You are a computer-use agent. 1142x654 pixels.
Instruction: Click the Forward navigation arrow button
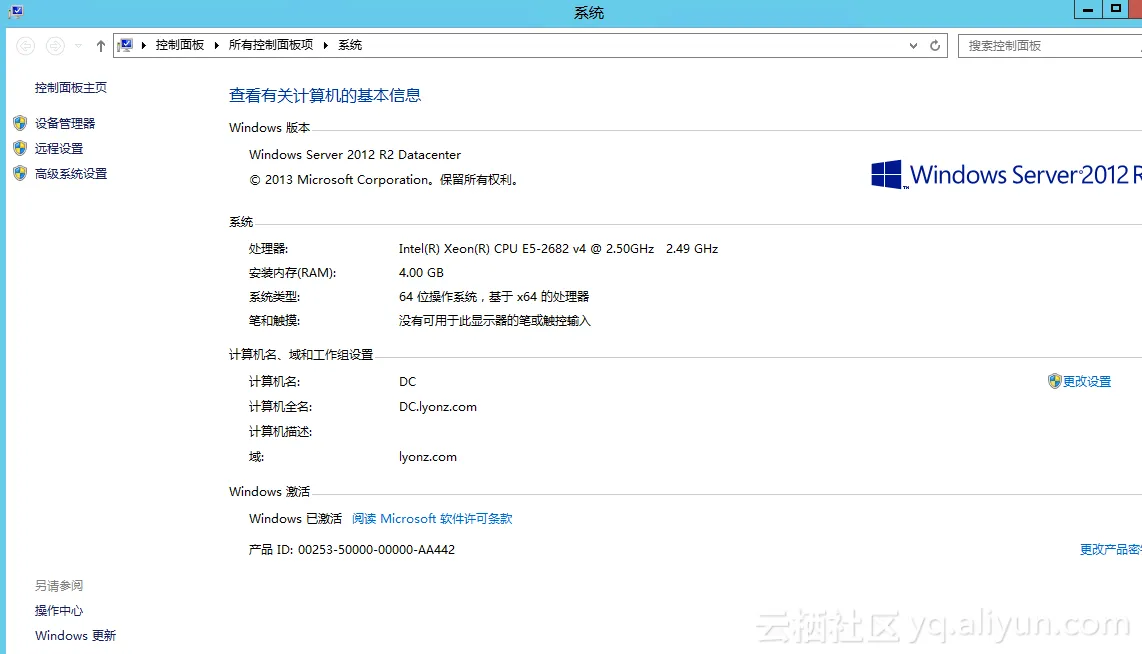pyautogui.click(x=56, y=46)
